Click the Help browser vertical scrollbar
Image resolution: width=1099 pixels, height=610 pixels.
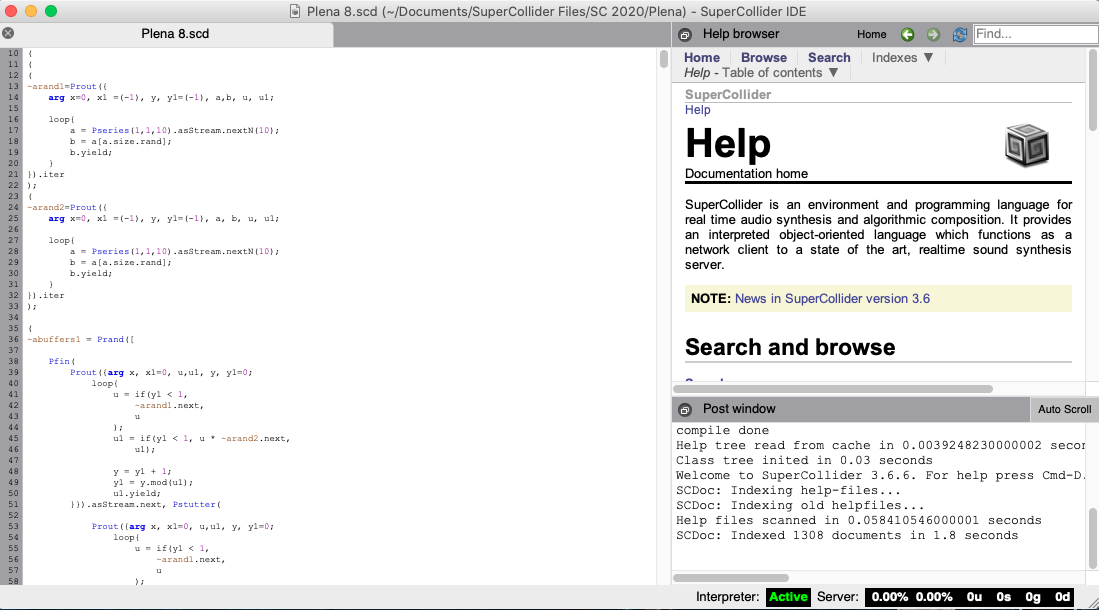click(x=1093, y=90)
